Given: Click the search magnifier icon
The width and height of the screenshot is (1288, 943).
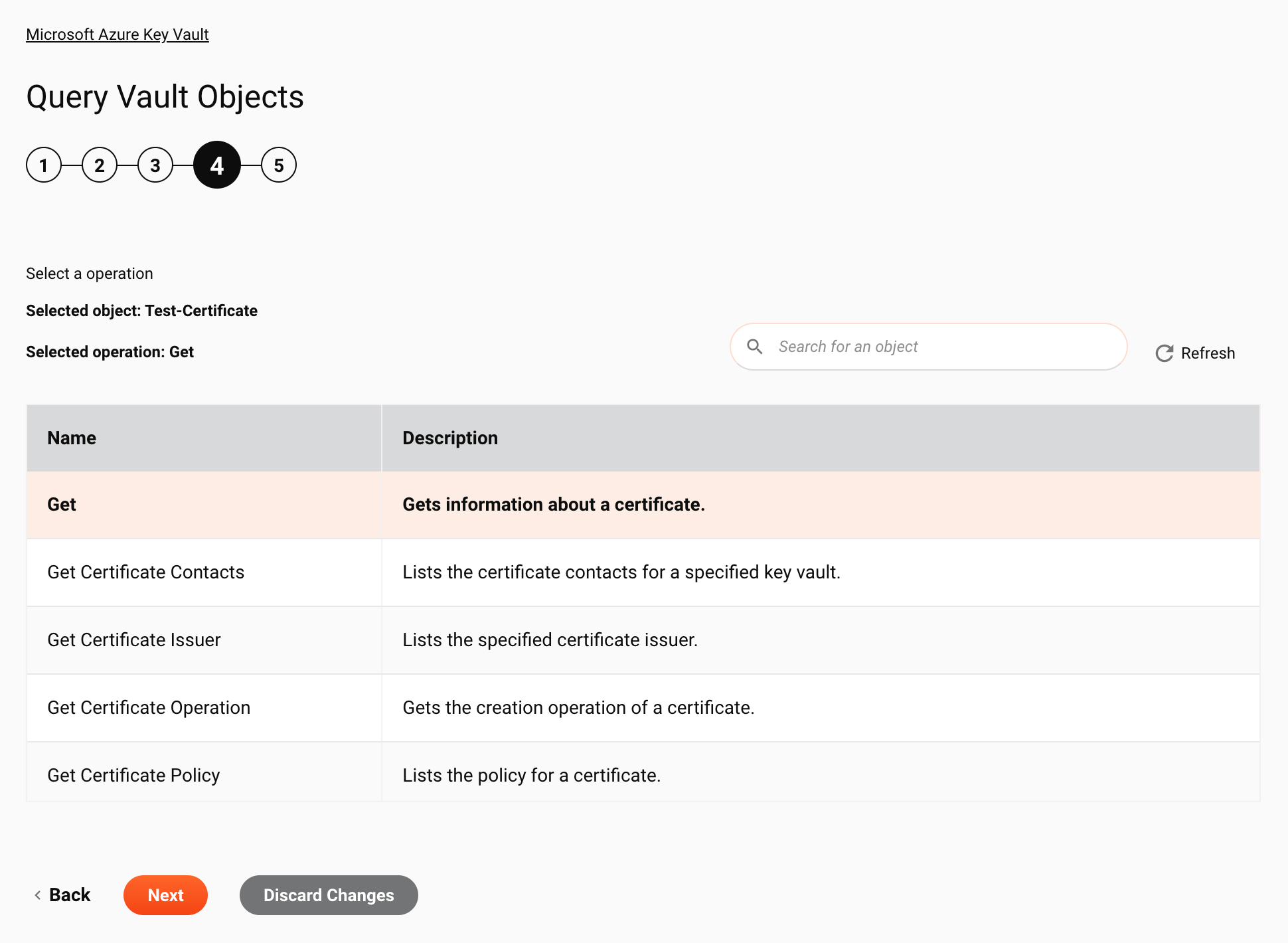Looking at the screenshot, I should pyautogui.click(x=756, y=346).
